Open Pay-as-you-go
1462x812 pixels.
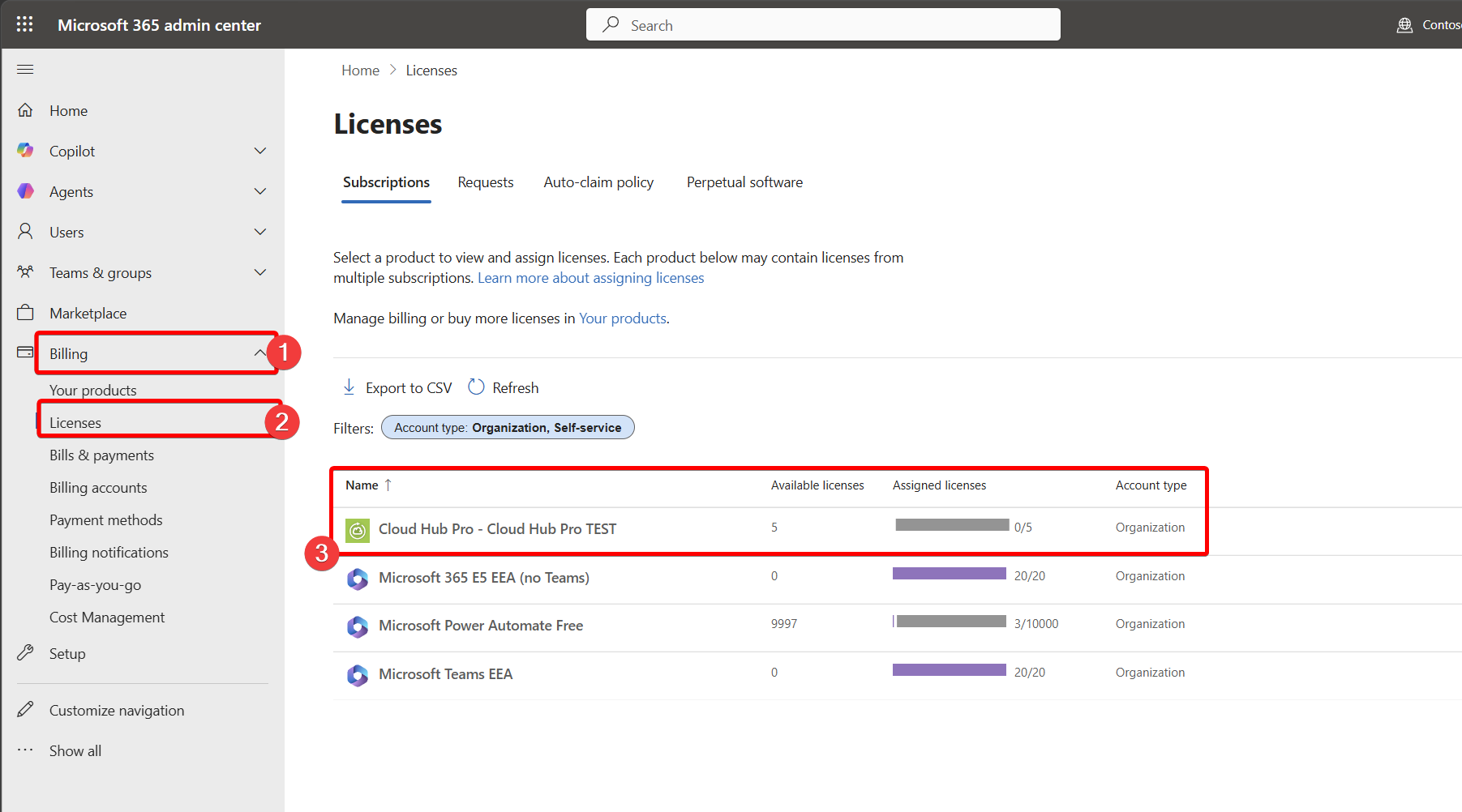(95, 584)
